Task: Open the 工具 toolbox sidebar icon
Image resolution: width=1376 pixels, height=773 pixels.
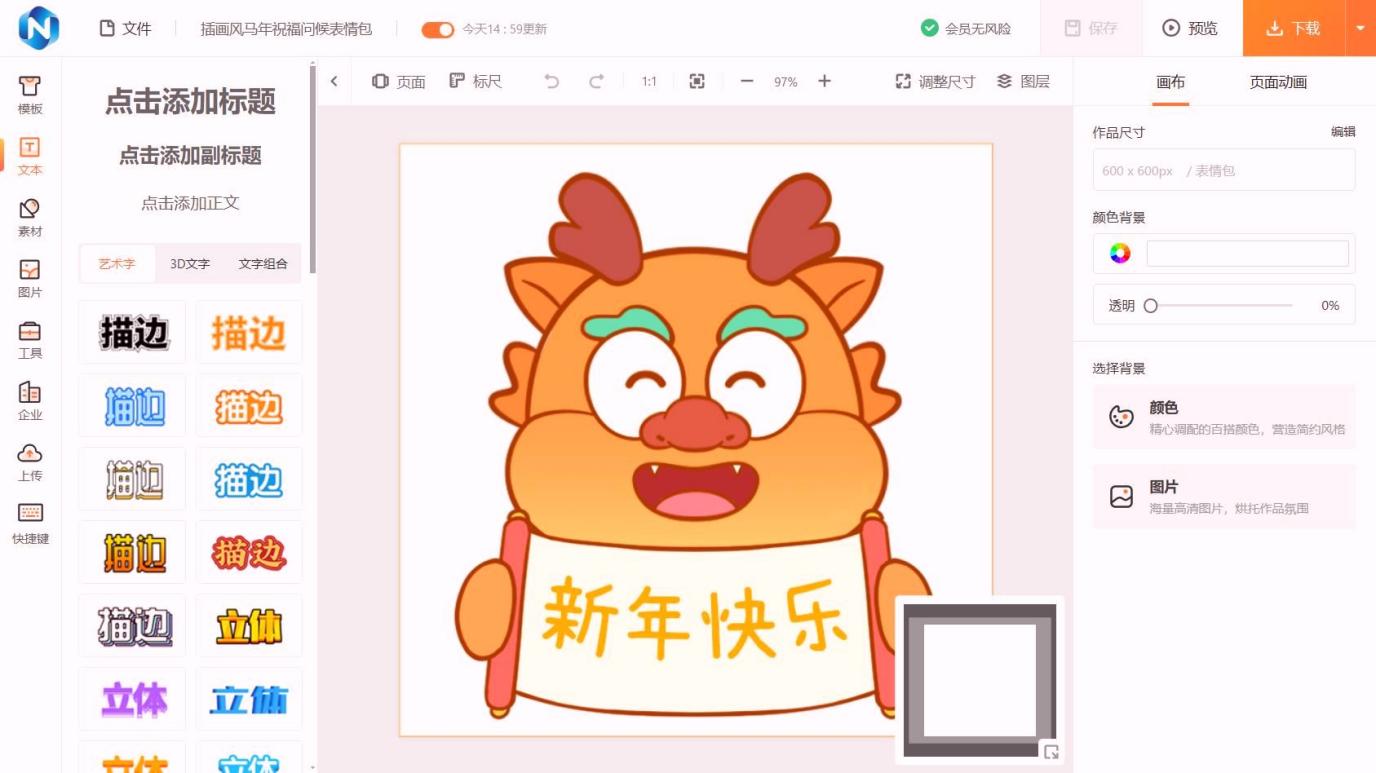Action: (30, 339)
